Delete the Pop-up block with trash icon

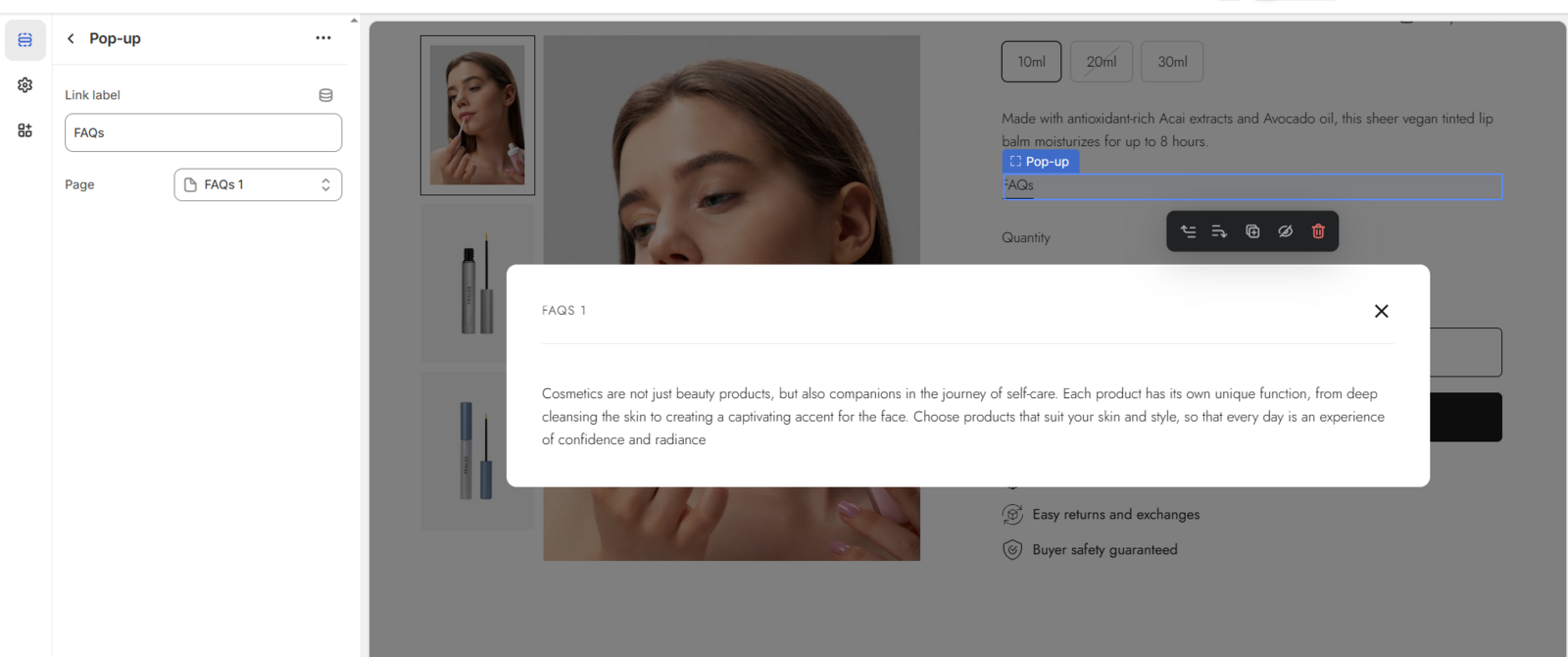click(1318, 231)
